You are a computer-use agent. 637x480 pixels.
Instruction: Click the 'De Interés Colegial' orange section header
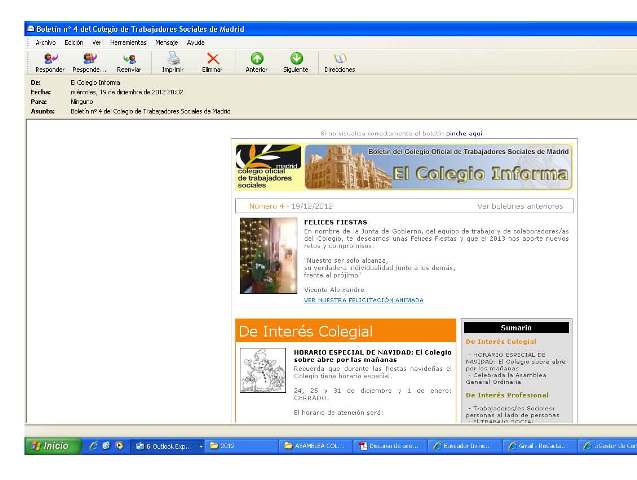pos(346,331)
